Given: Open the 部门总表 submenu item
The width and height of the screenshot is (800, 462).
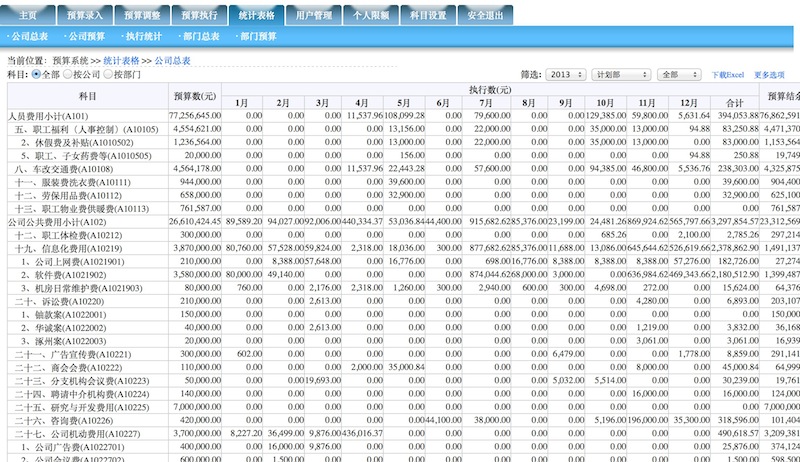Looking at the screenshot, I should tap(199, 37).
